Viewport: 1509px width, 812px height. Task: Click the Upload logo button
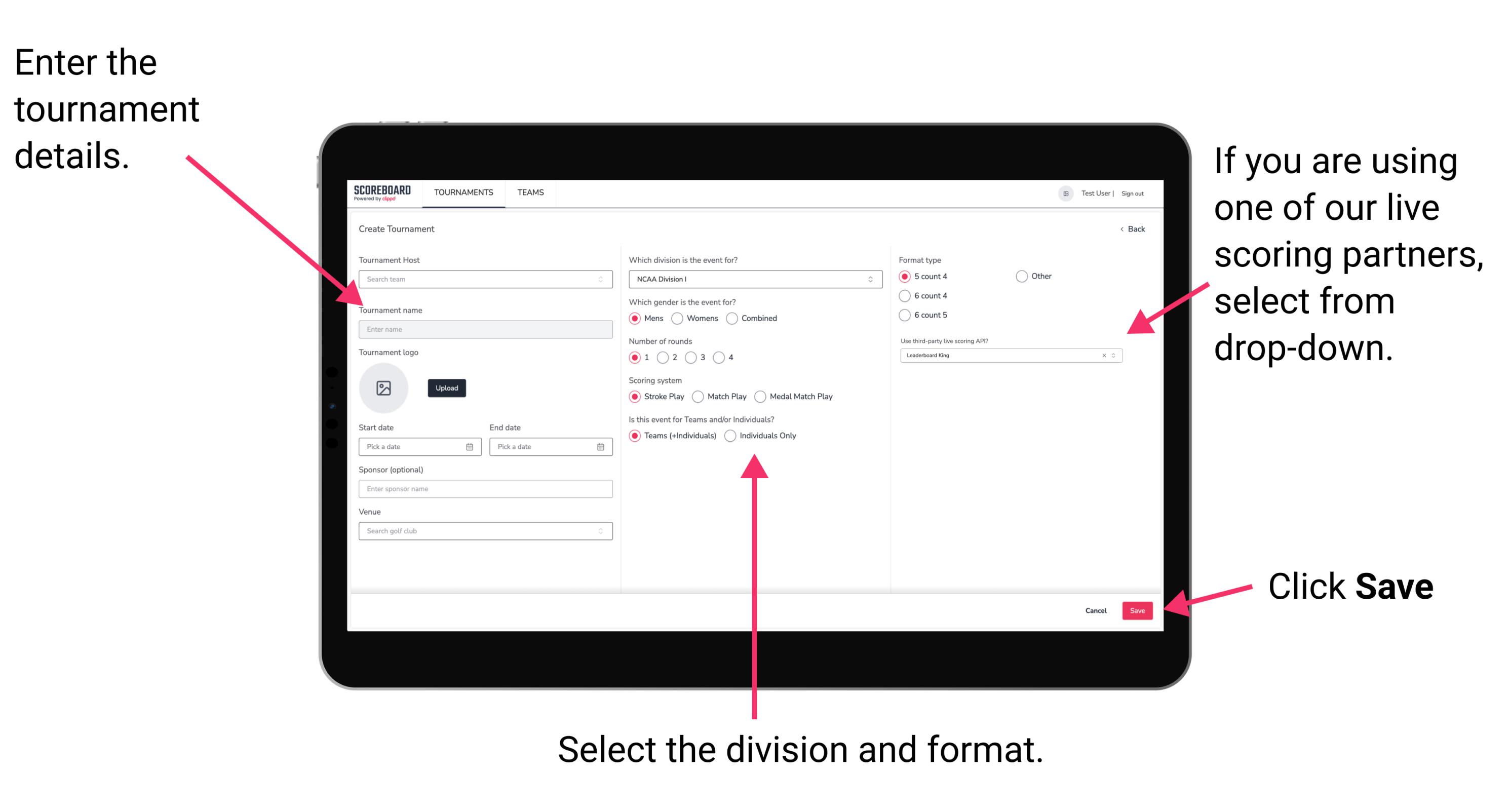448,388
